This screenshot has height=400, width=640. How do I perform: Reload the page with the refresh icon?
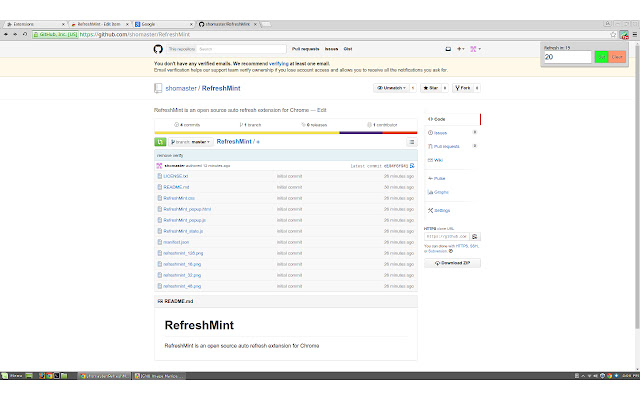pyautogui.click(x=25, y=34)
